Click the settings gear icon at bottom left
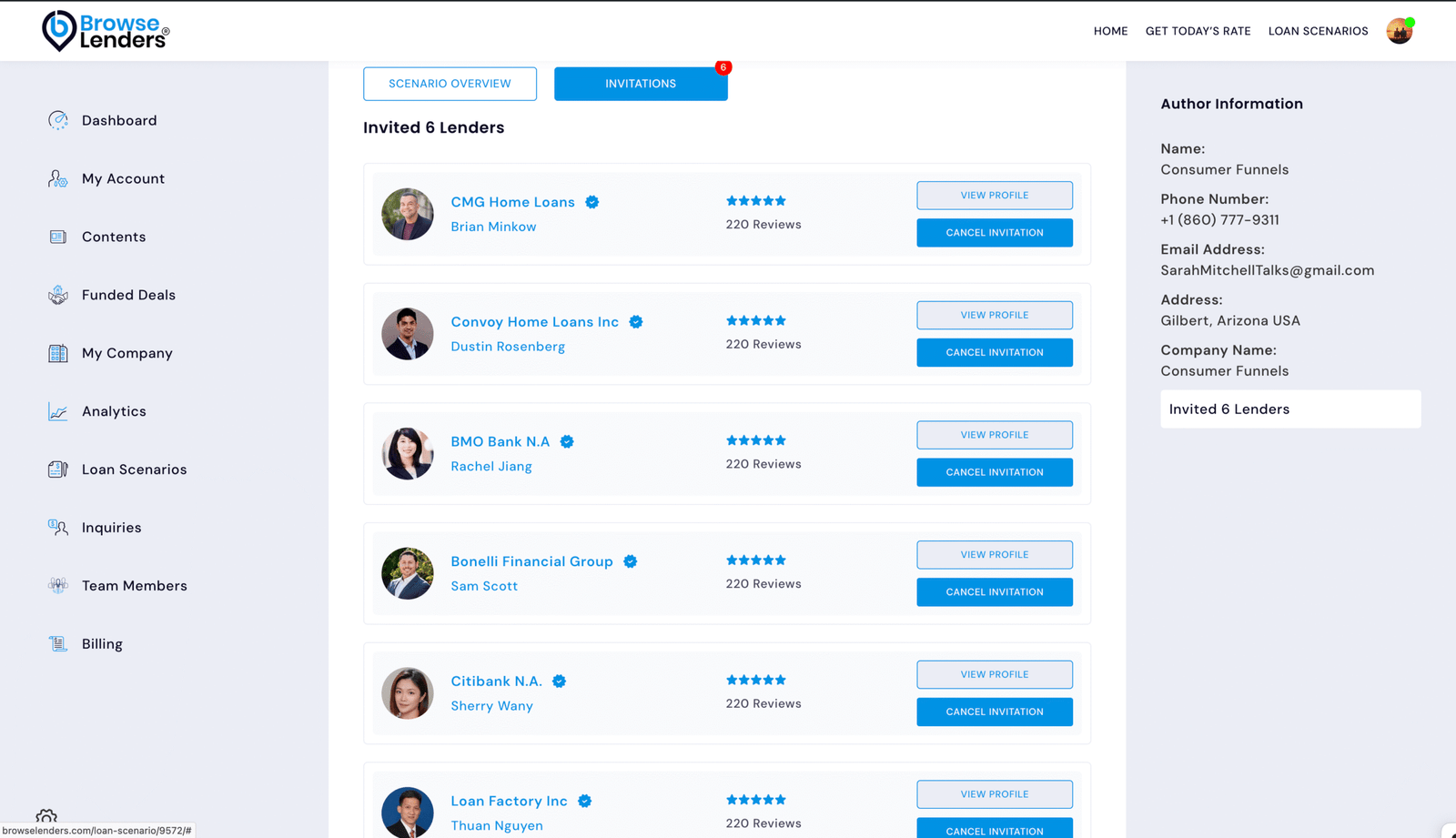 click(x=46, y=816)
